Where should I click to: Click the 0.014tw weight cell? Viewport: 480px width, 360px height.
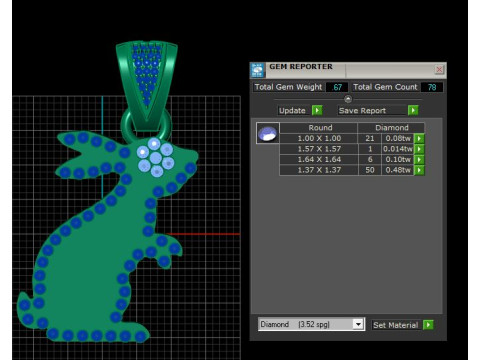pyautogui.click(x=398, y=149)
